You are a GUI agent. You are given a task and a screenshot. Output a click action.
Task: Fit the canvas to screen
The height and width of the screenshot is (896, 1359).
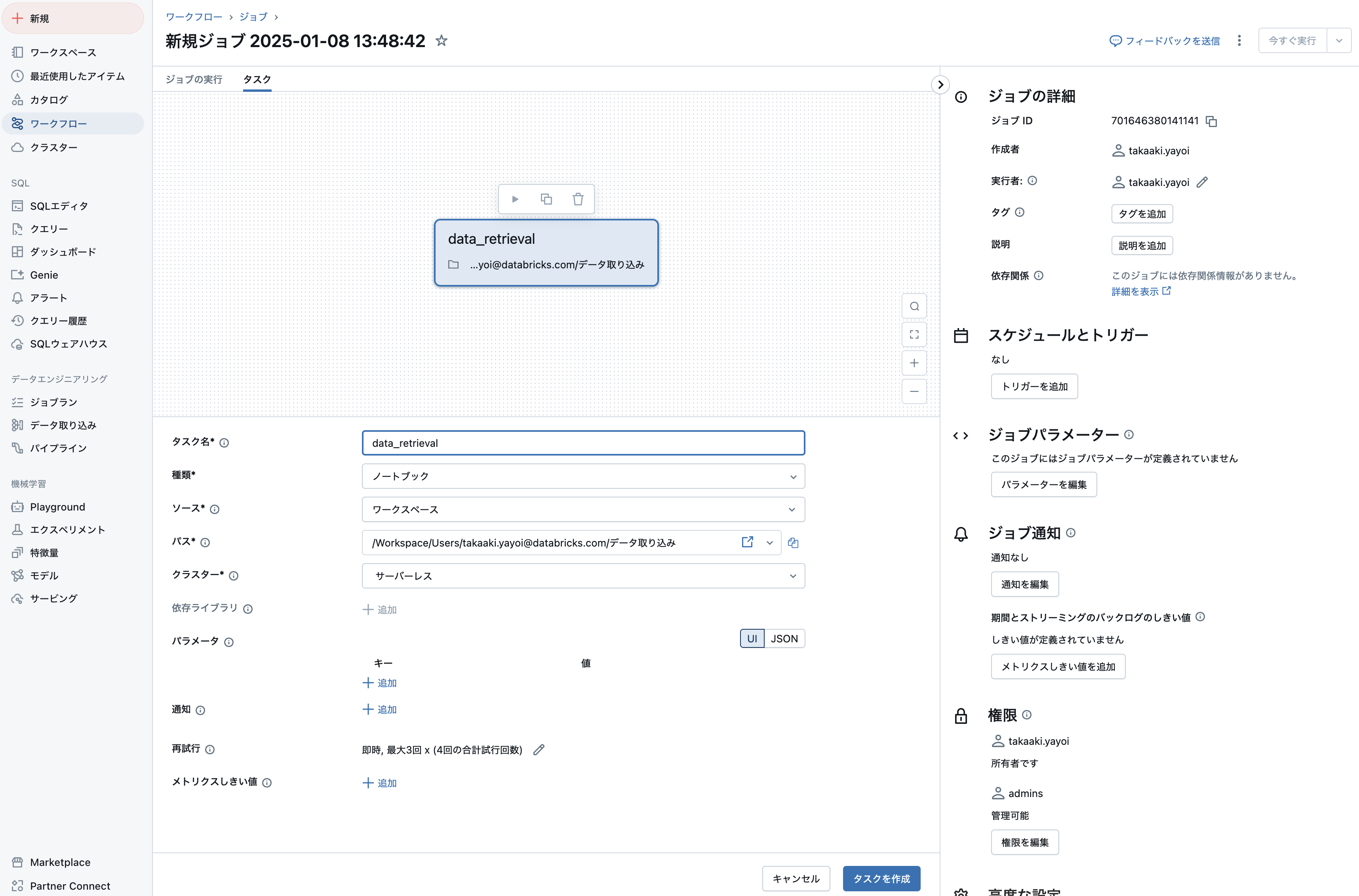(914, 334)
